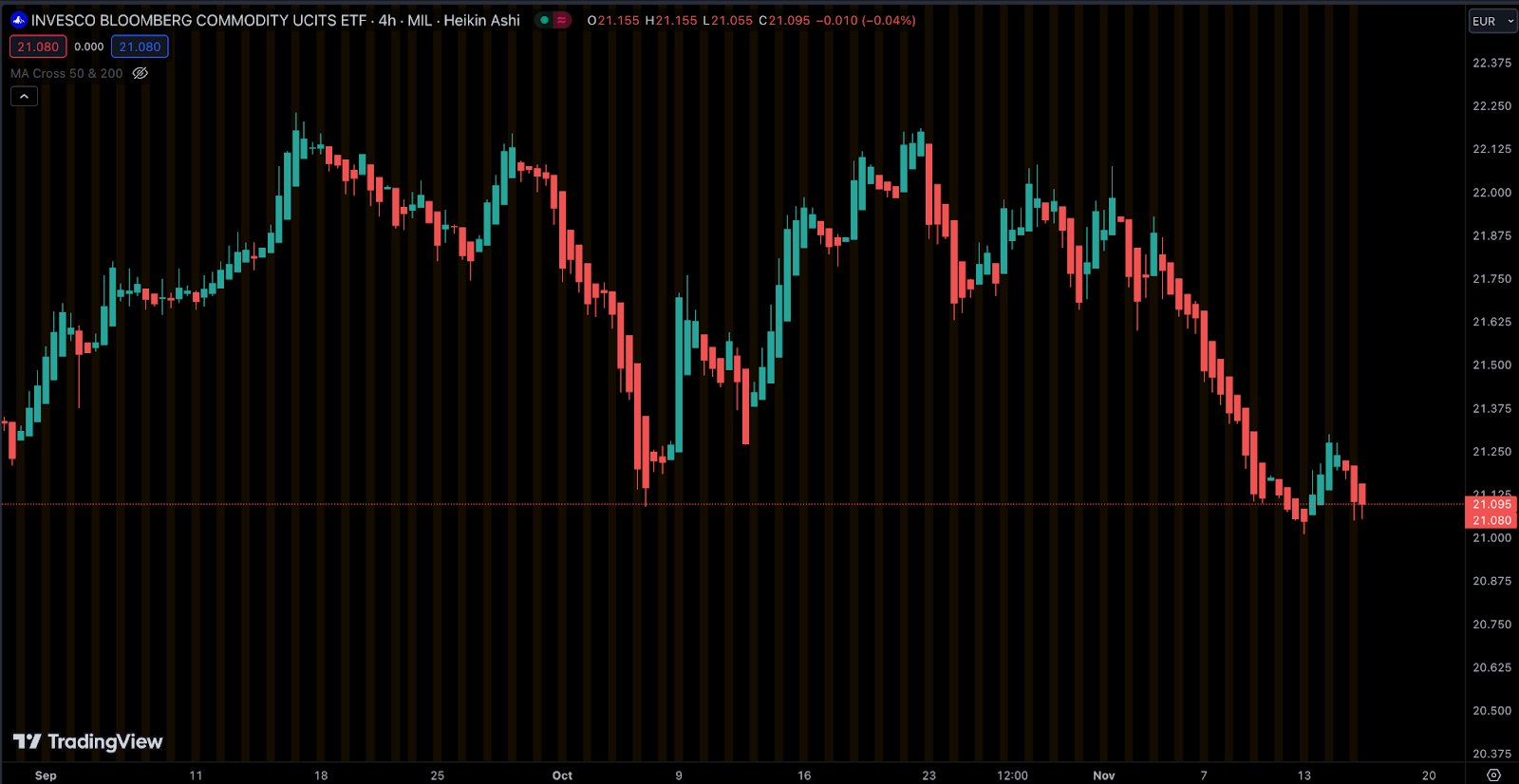1519x784 pixels.
Task: Click the close value C21.095
Action: 784,20
